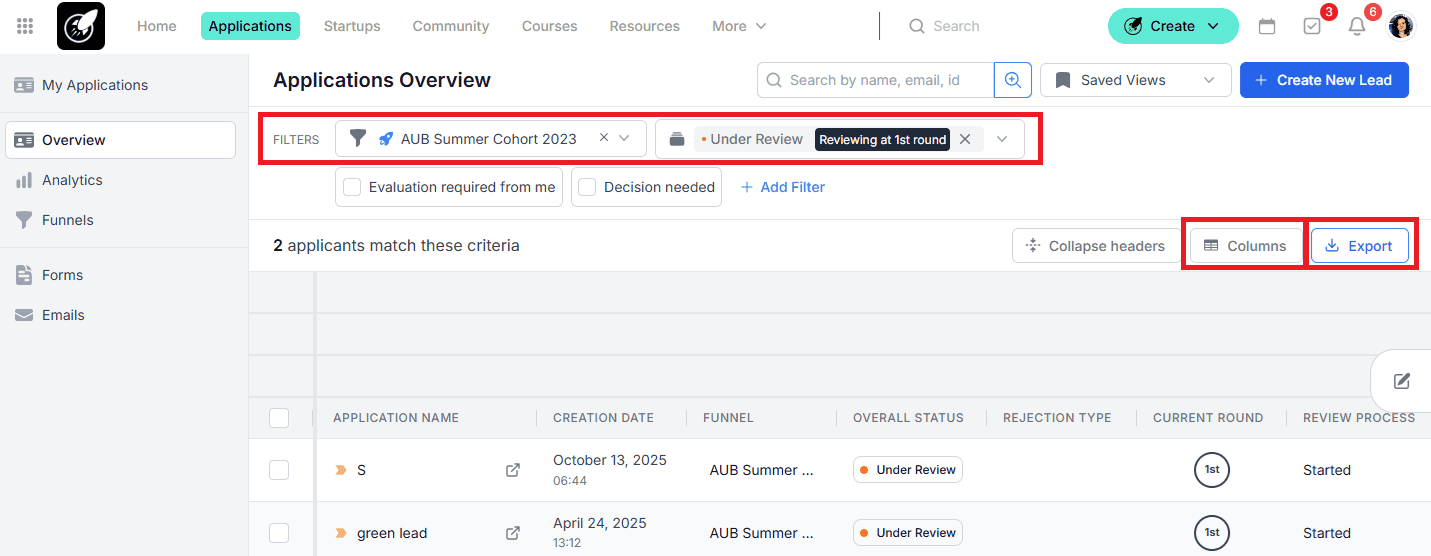
Task: Click the floating edit note icon
Action: pos(1402,381)
